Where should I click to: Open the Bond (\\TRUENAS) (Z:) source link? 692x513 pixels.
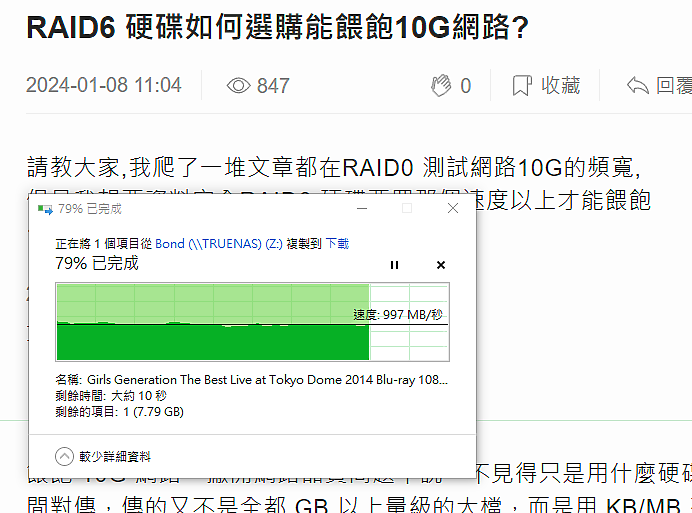point(218,244)
